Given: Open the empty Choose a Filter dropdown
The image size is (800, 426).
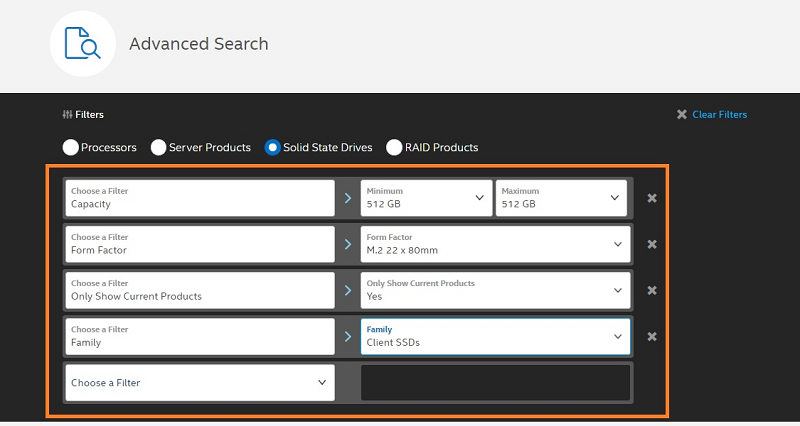Looking at the screenshot, I should (x=199, y=383).
